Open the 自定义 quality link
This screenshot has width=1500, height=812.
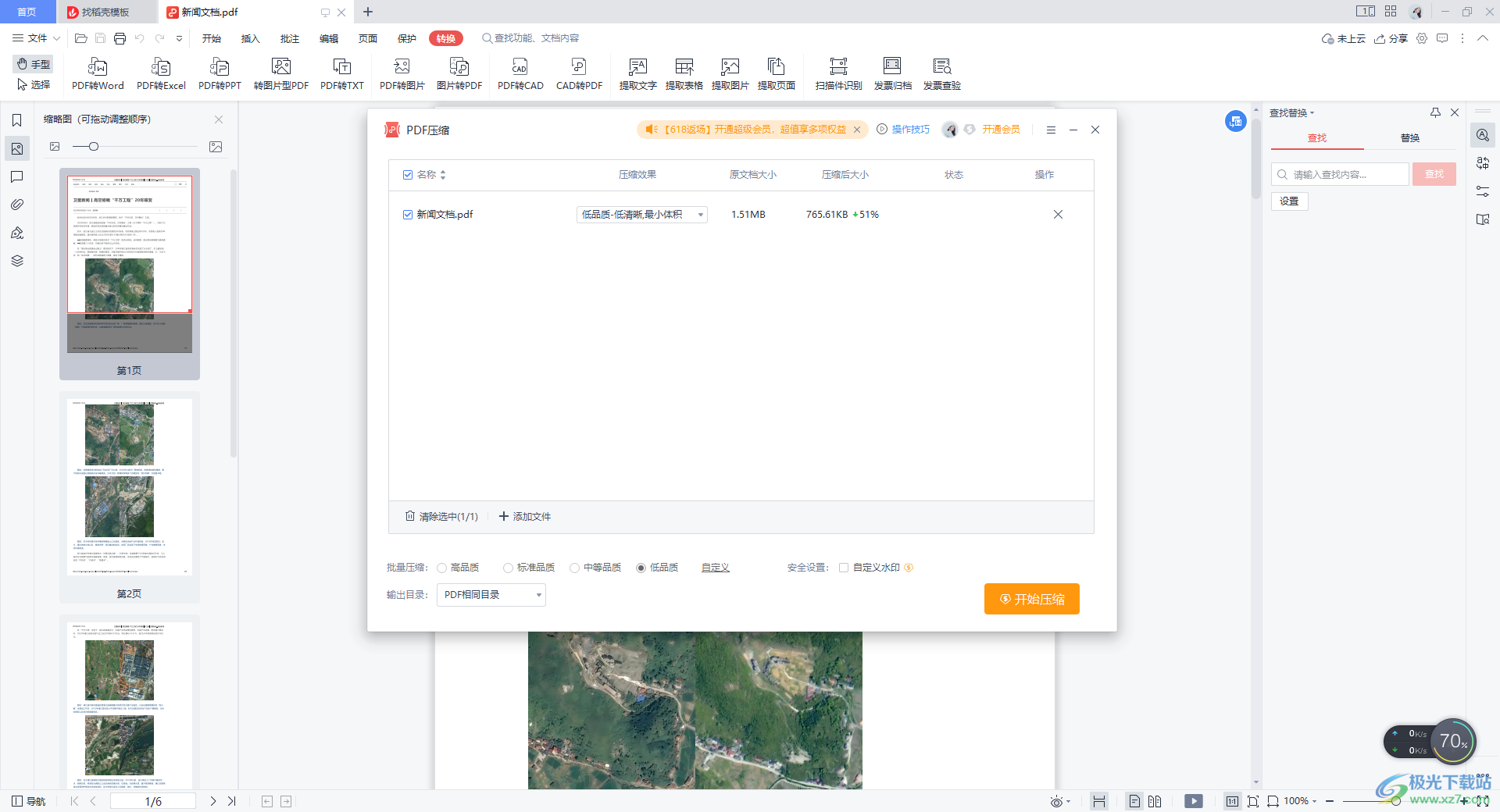pyautogui.click(x=715, y=568)
